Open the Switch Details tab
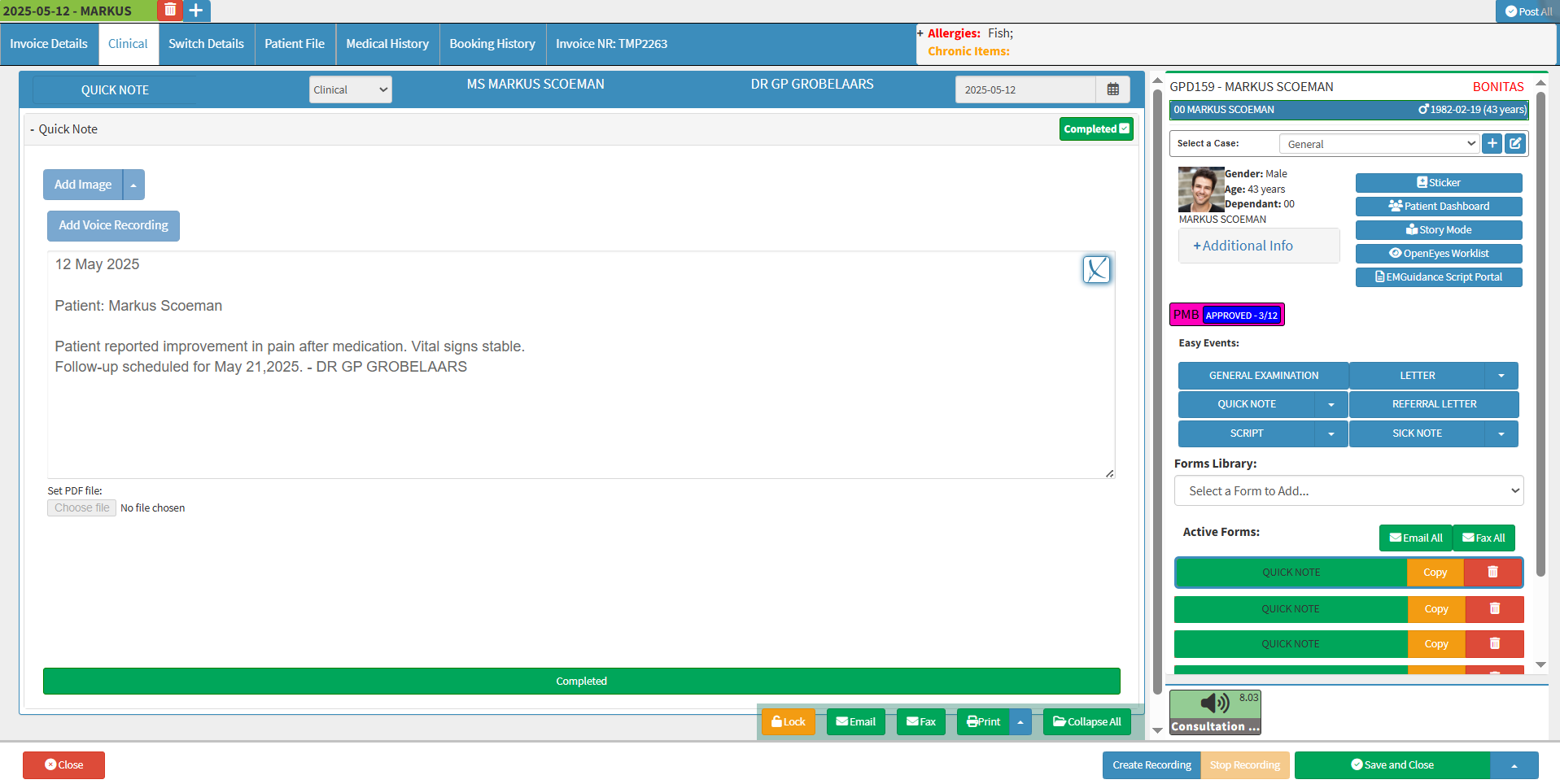 (206, 44)
